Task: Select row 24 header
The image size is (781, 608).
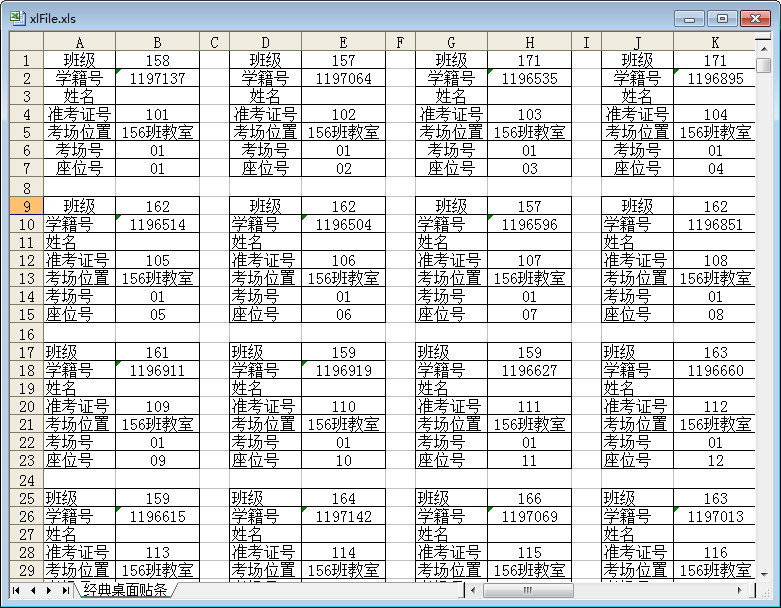Action: click(x=26, y=480)
